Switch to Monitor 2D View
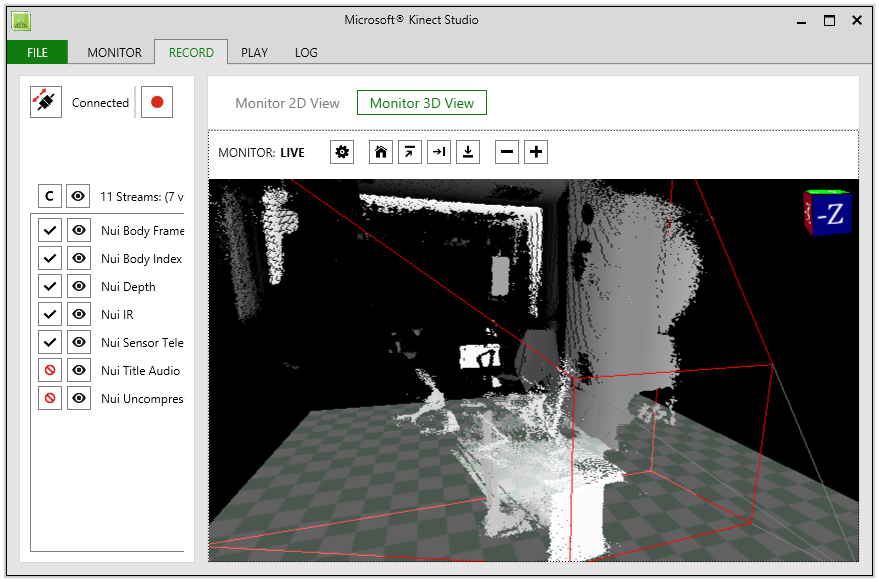Viewport: 879px width, 582px height. [x=287, y=103]
